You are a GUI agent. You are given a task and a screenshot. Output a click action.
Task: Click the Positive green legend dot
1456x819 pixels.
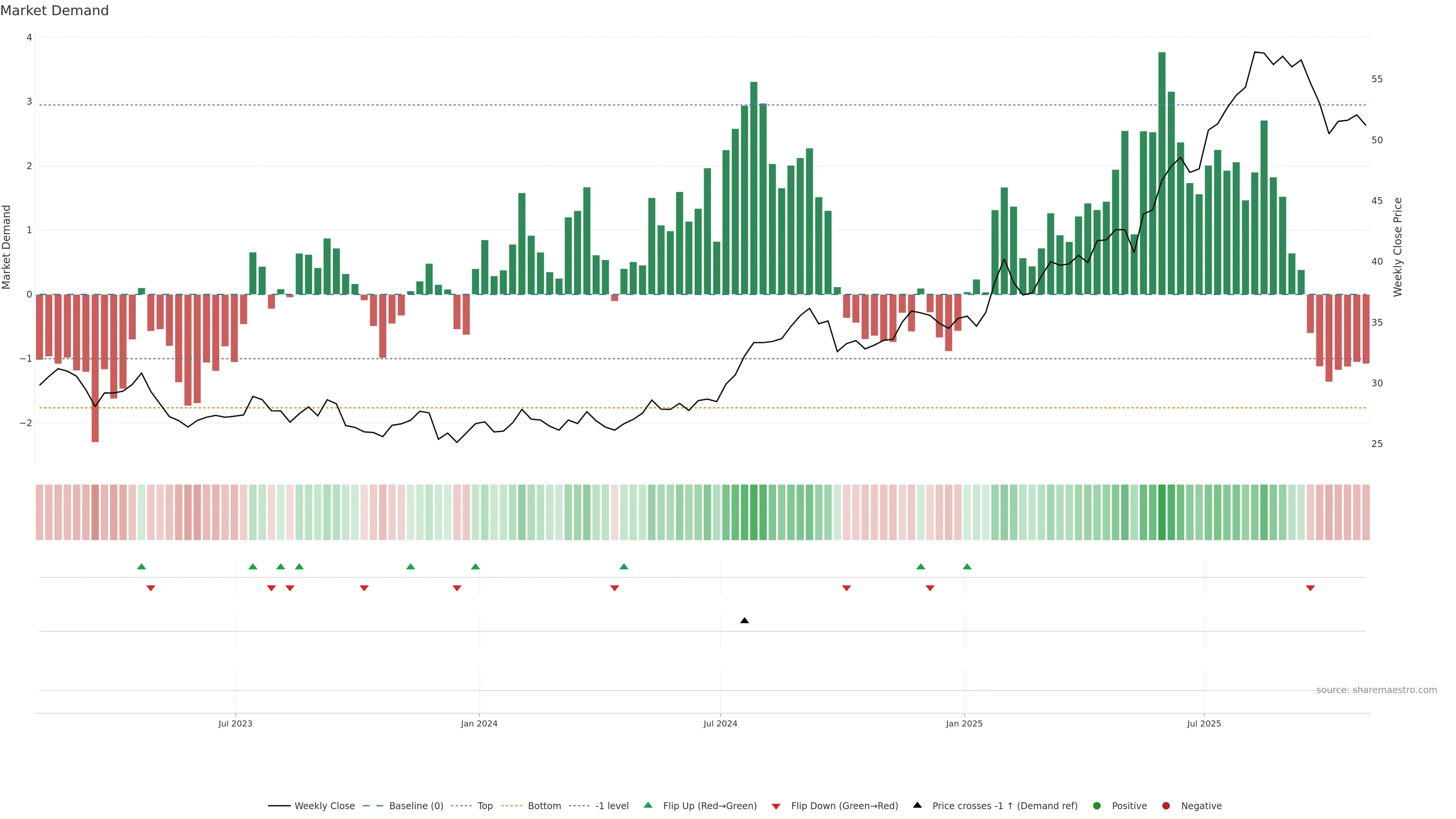[x=1097, y=805]
